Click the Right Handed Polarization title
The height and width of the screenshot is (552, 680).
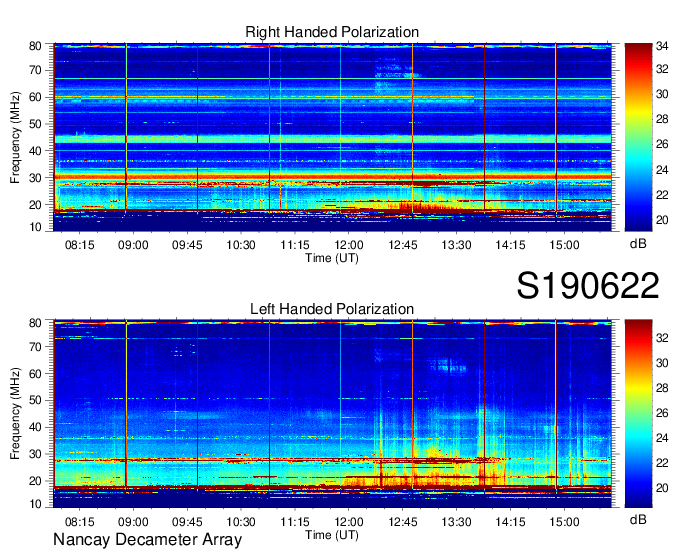[332, 32]
